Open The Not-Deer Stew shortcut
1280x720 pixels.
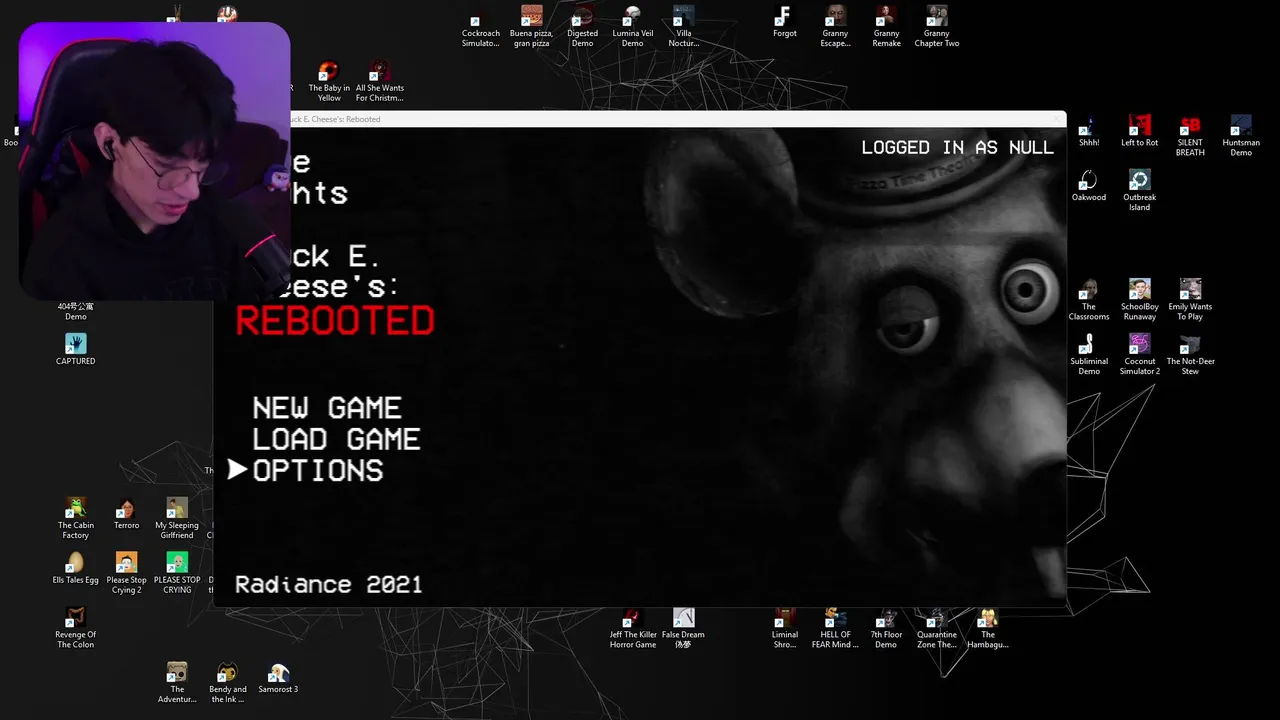pyautogui.click(x=1190, y=355)
